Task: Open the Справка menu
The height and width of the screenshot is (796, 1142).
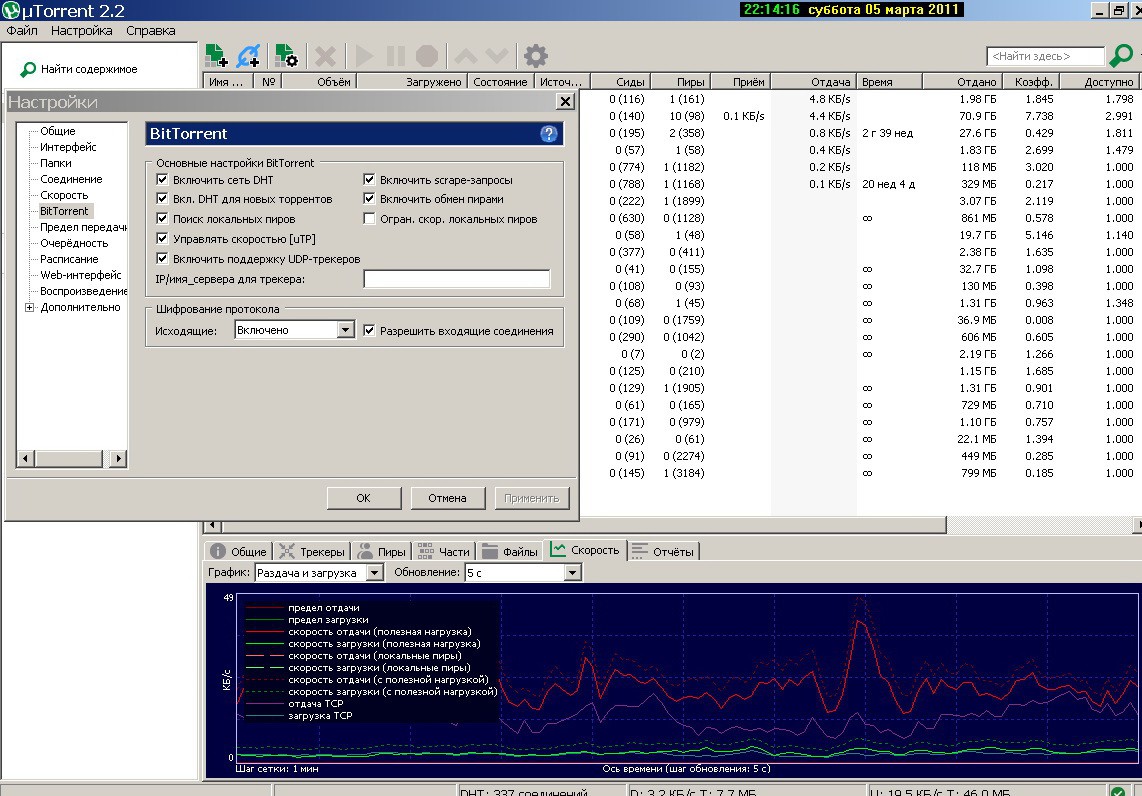Action: click(151, 31)
